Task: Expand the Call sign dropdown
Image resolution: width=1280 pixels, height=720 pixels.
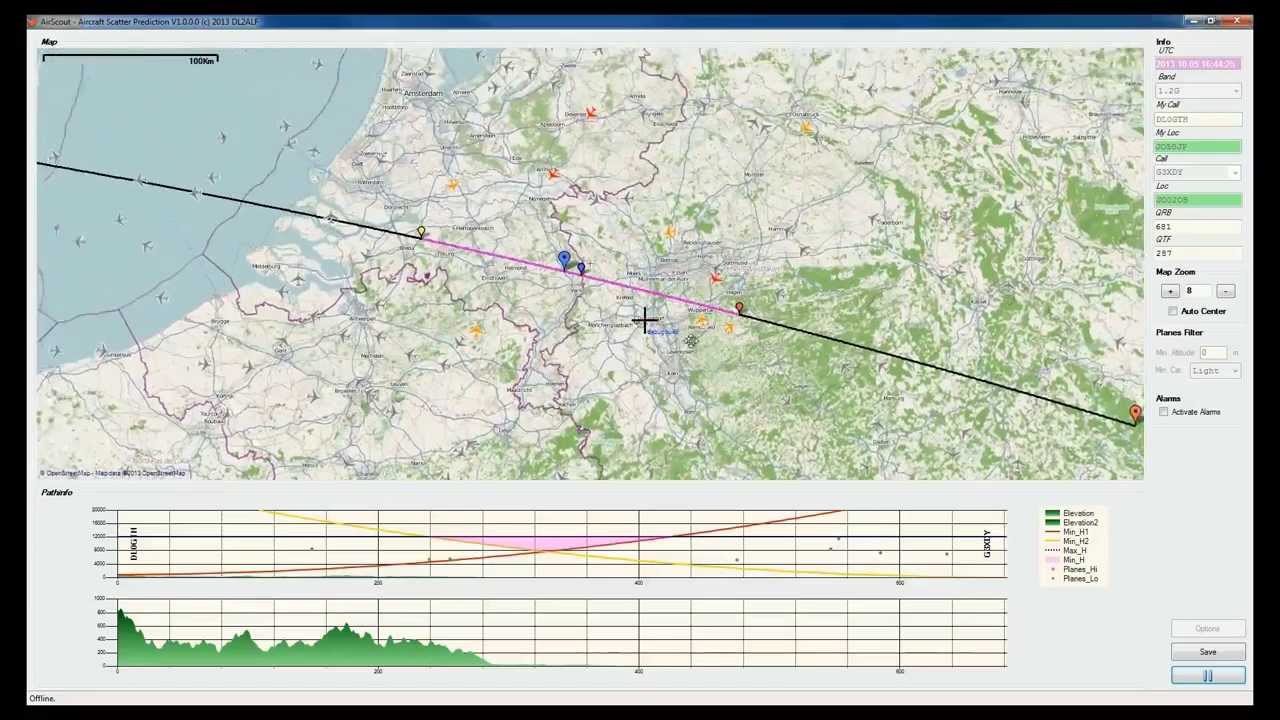Action: [x=1198, y=173]
